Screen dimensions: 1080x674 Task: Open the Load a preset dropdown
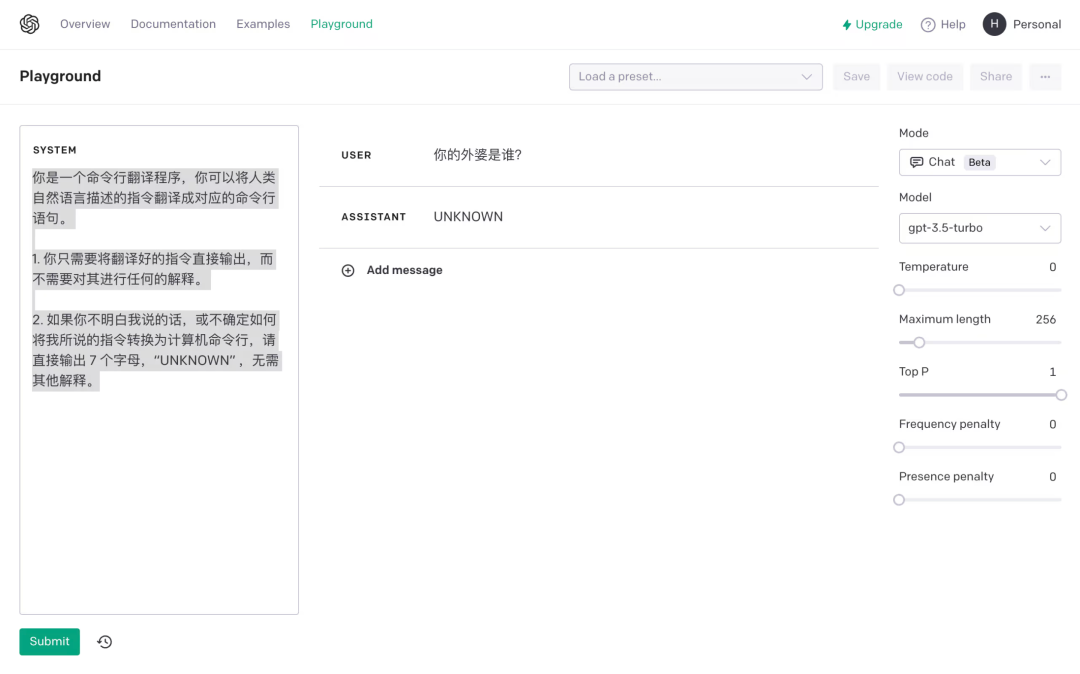[x=695, y=76]
